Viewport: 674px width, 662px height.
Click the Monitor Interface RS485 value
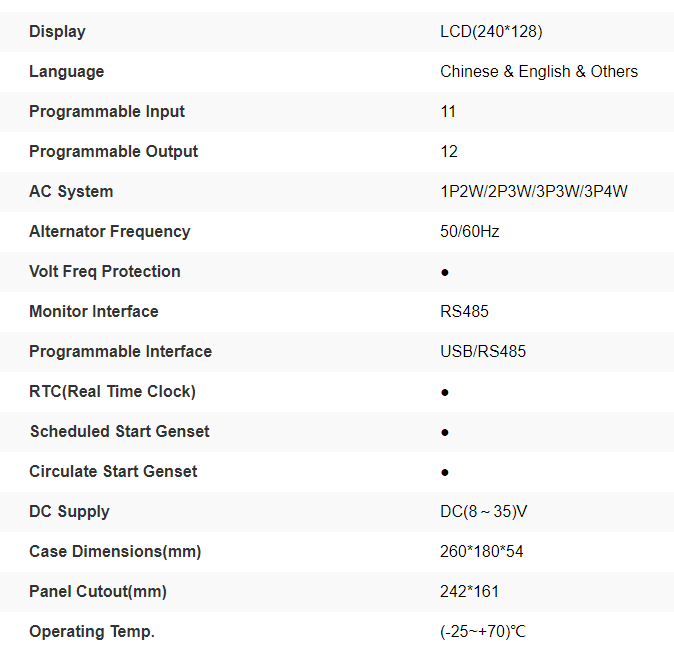(x=464, y=312)
